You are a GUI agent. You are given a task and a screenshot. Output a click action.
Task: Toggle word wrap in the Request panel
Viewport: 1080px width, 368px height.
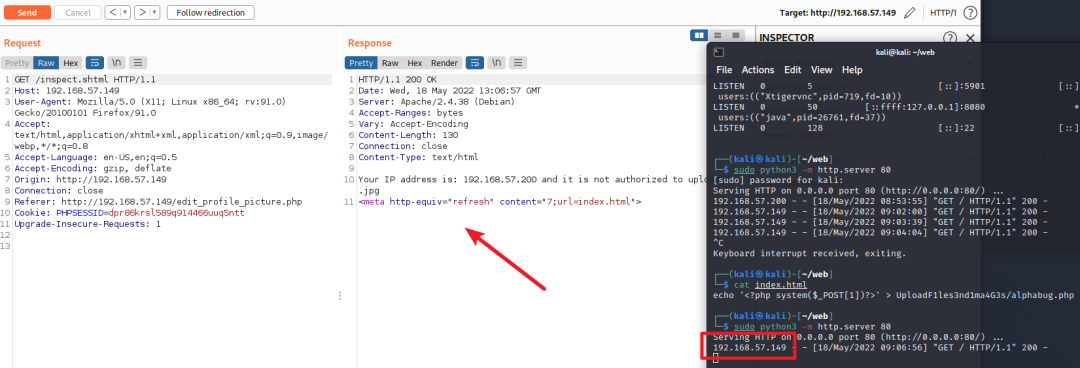[x=95, y=63]
